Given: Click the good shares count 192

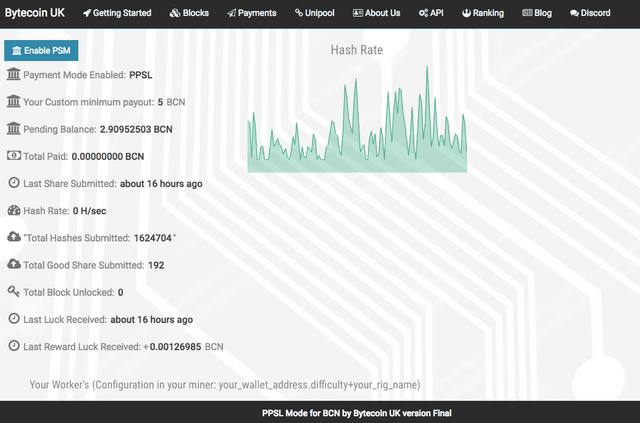Looking at the screenshot, I should pos(156,265).
